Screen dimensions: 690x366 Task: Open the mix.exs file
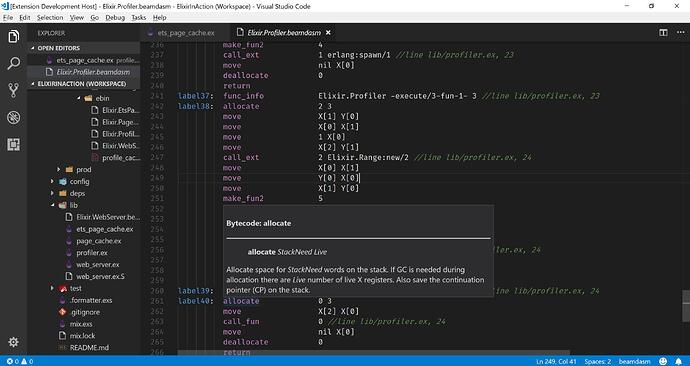click(x=81, y=324)
